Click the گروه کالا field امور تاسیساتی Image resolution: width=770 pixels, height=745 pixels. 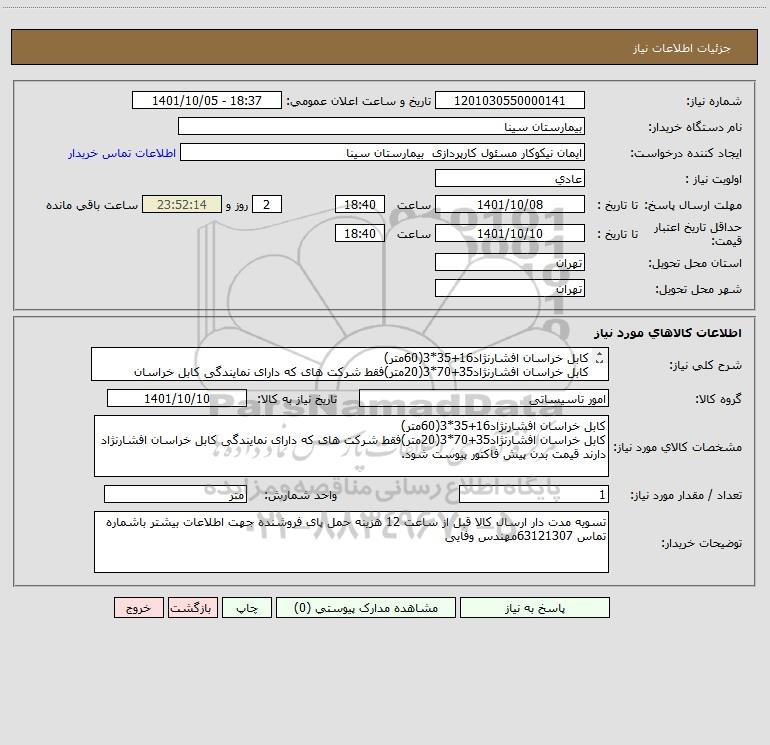[x=484, y=398]
